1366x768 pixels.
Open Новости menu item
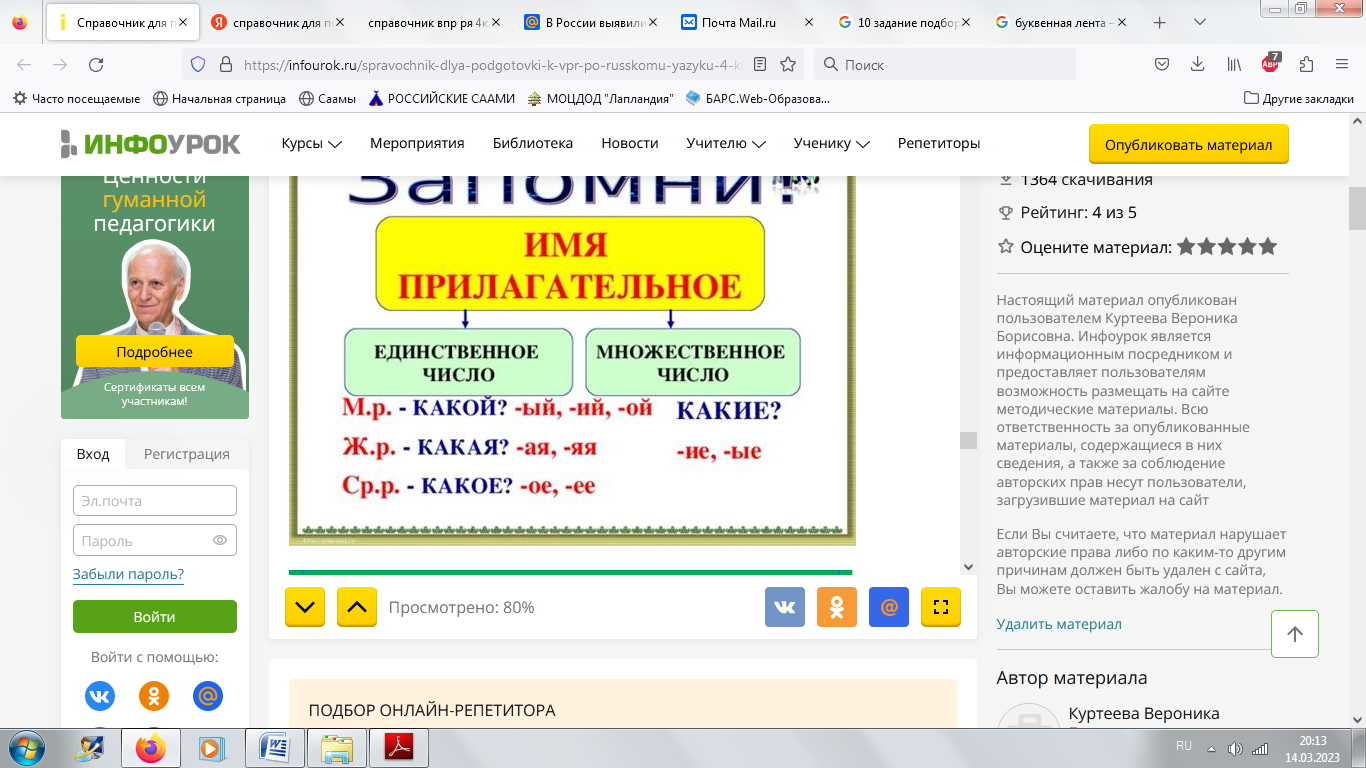(x=630, y=143)
